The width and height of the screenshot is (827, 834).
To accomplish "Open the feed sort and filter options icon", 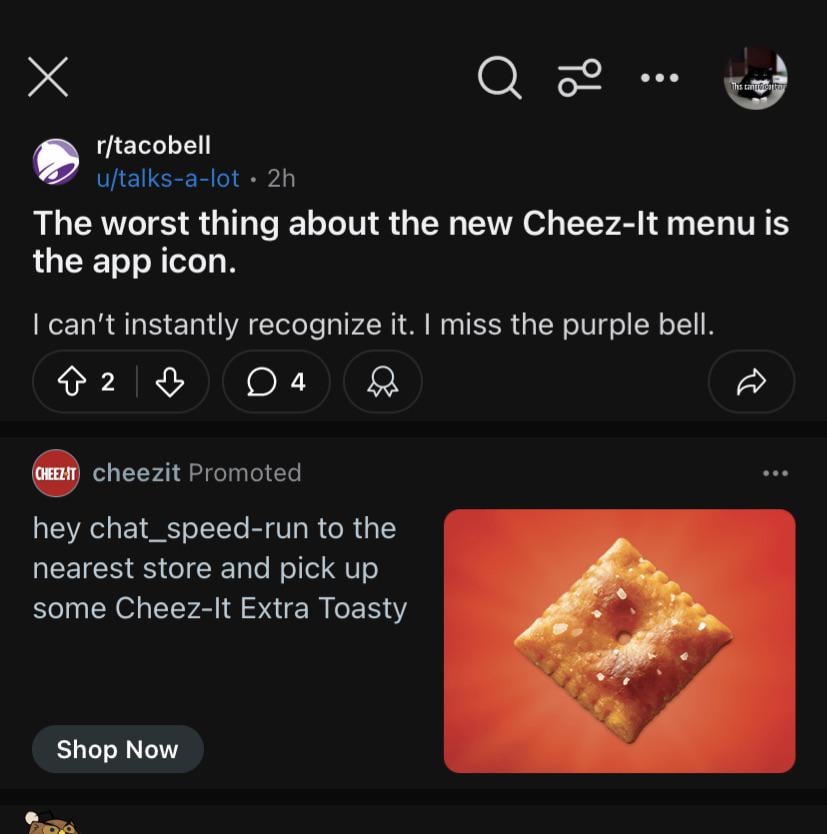I will pos(580,77).
